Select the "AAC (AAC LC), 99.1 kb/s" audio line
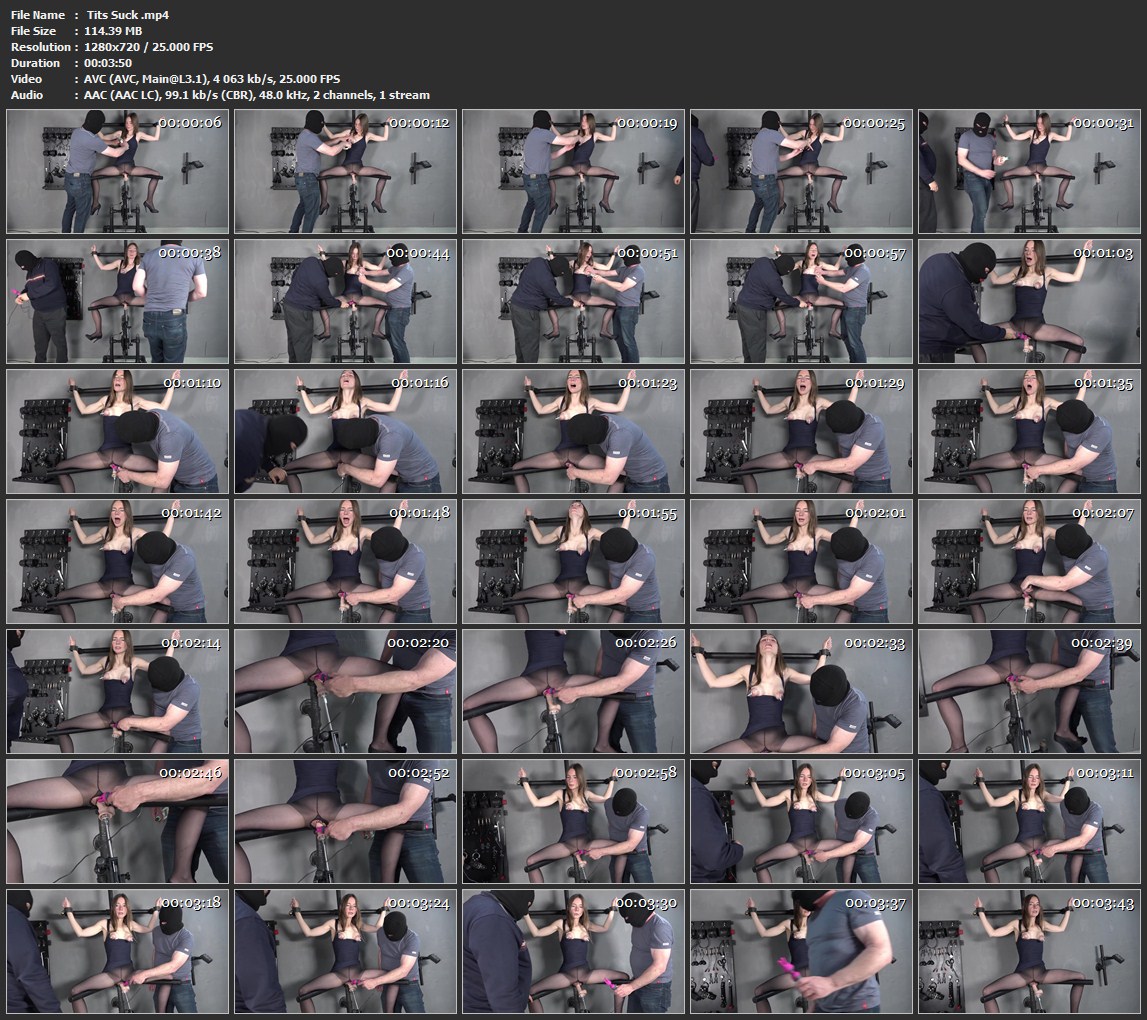 click(257, 95)
